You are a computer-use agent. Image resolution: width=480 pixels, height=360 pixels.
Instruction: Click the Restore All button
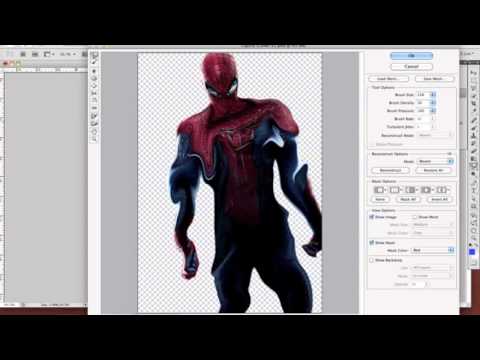coord(434,170)
